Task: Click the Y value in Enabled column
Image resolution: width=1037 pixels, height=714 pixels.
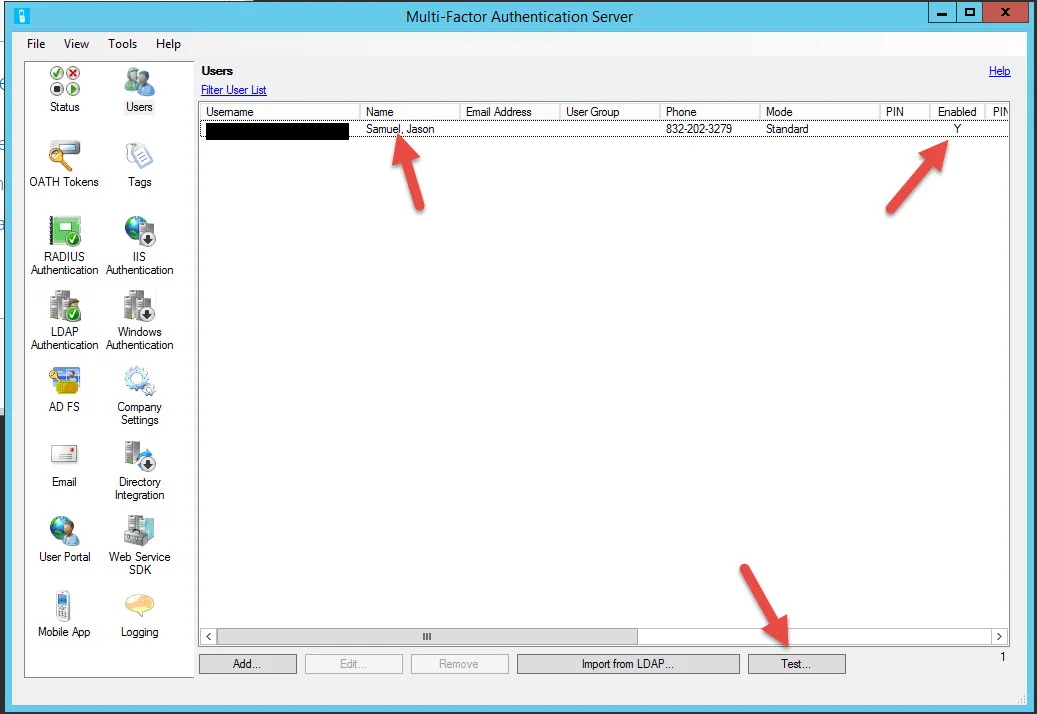Action: pos(957,129)
